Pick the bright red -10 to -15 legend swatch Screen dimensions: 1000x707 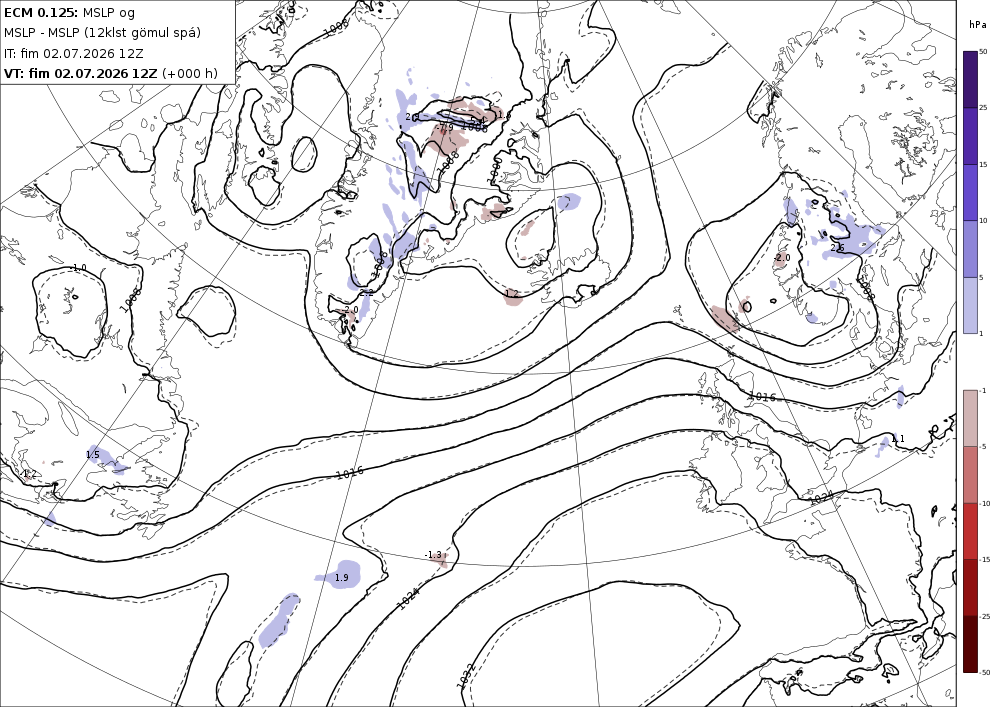point(969,531)
